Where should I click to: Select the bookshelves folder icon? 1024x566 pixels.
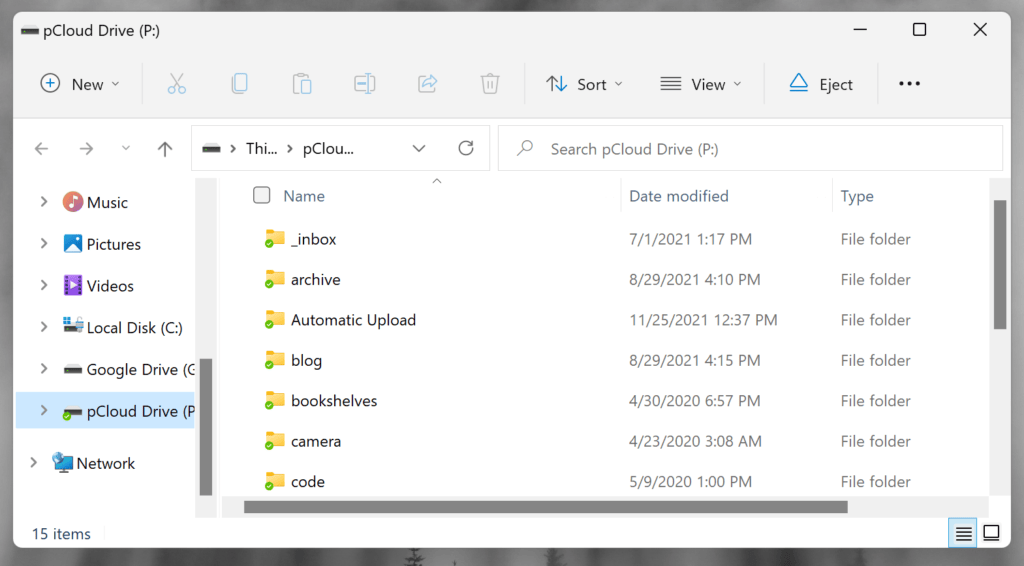274,401
